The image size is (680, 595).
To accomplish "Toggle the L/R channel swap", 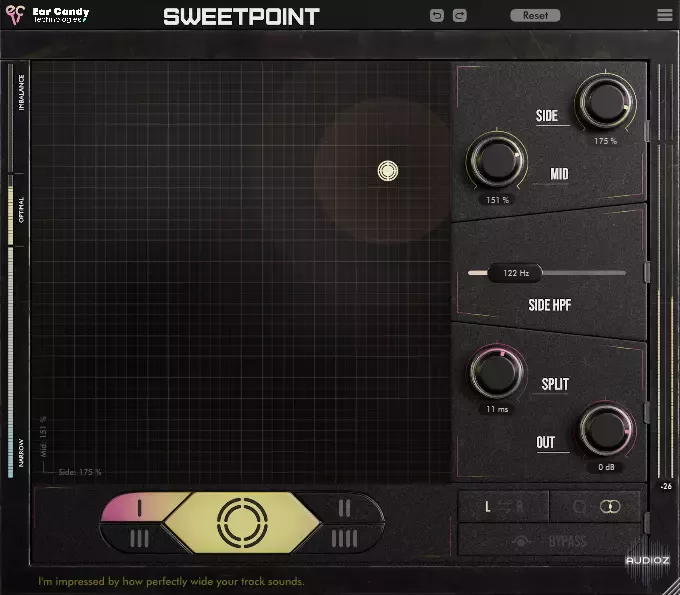I will click(503, 507).
